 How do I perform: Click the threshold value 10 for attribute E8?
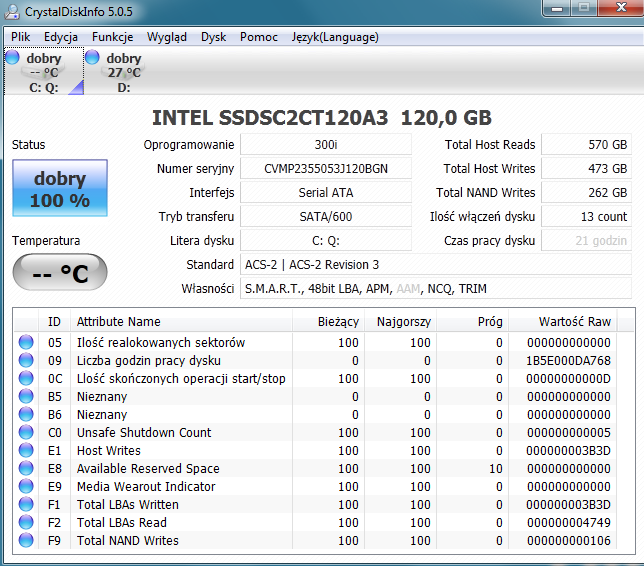(x=496, y=468)
